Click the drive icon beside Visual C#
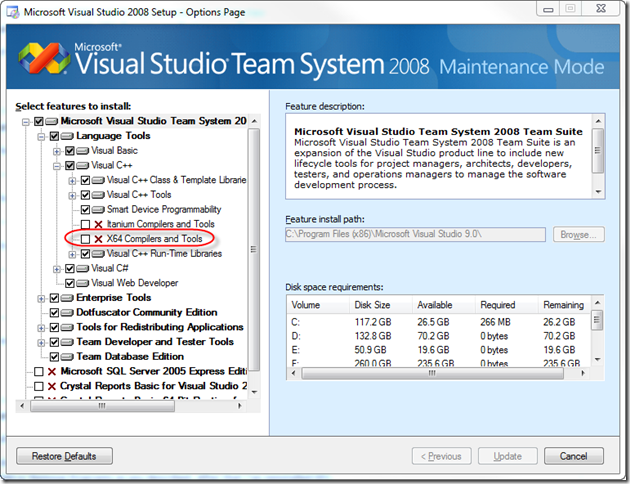The height and width of the screenshot is (484, 630). tap(82, 268)
